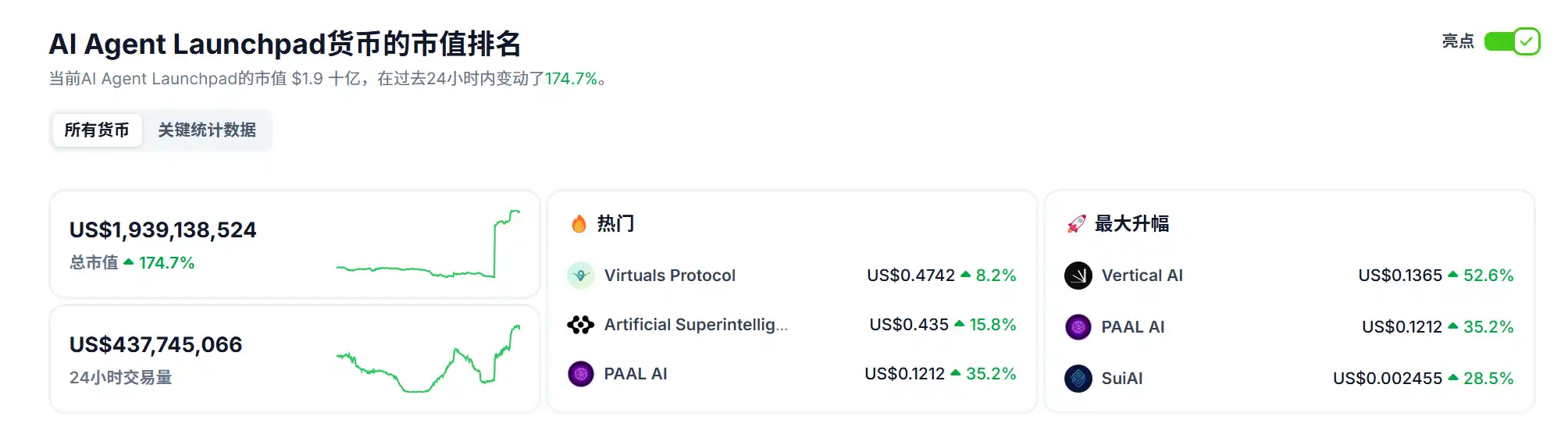Viewport: 1568px width, 445px height.
Task: Click PAAL AI icon in top gainers
Action: pyautogui.click(x=1078, y=327)
